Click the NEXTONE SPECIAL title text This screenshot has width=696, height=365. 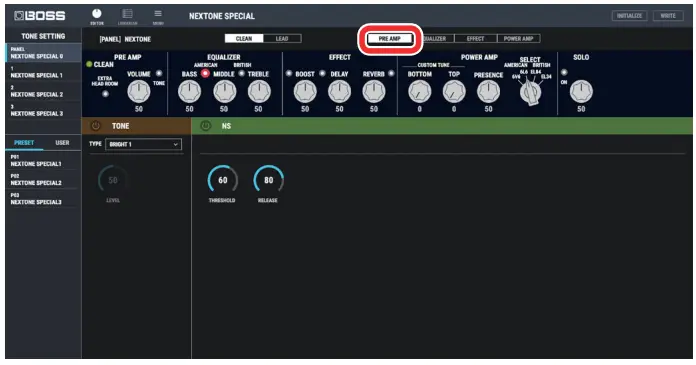[222, 16]
